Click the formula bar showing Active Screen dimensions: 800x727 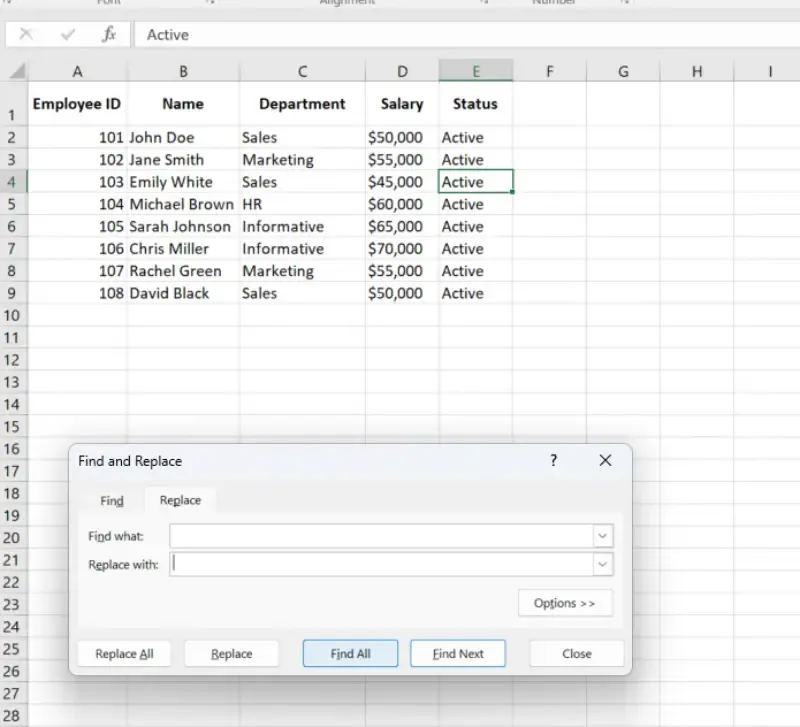point(467,35)
